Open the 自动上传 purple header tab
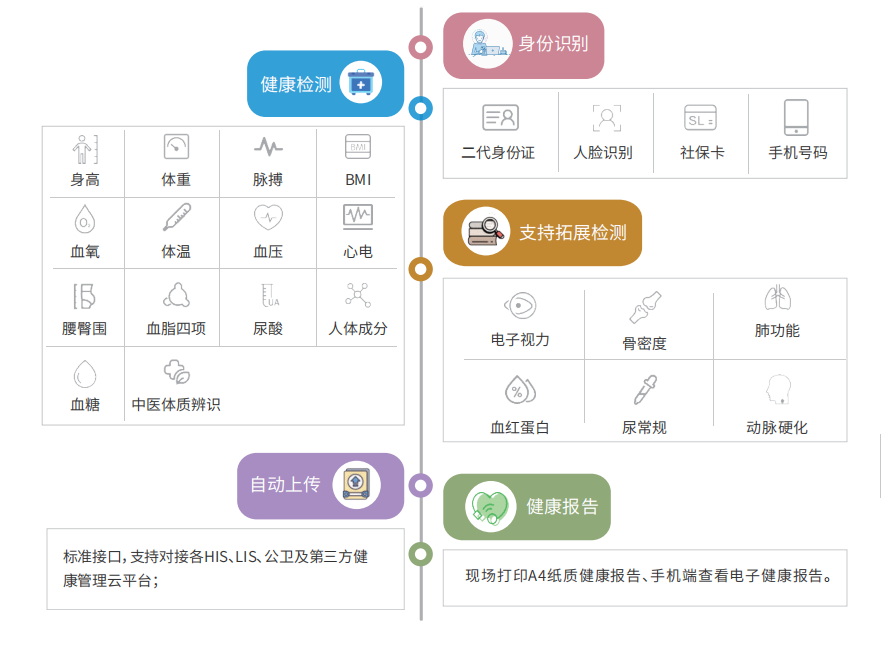Image resolution: width=882 pixels, height=649 pixels. 320,485
